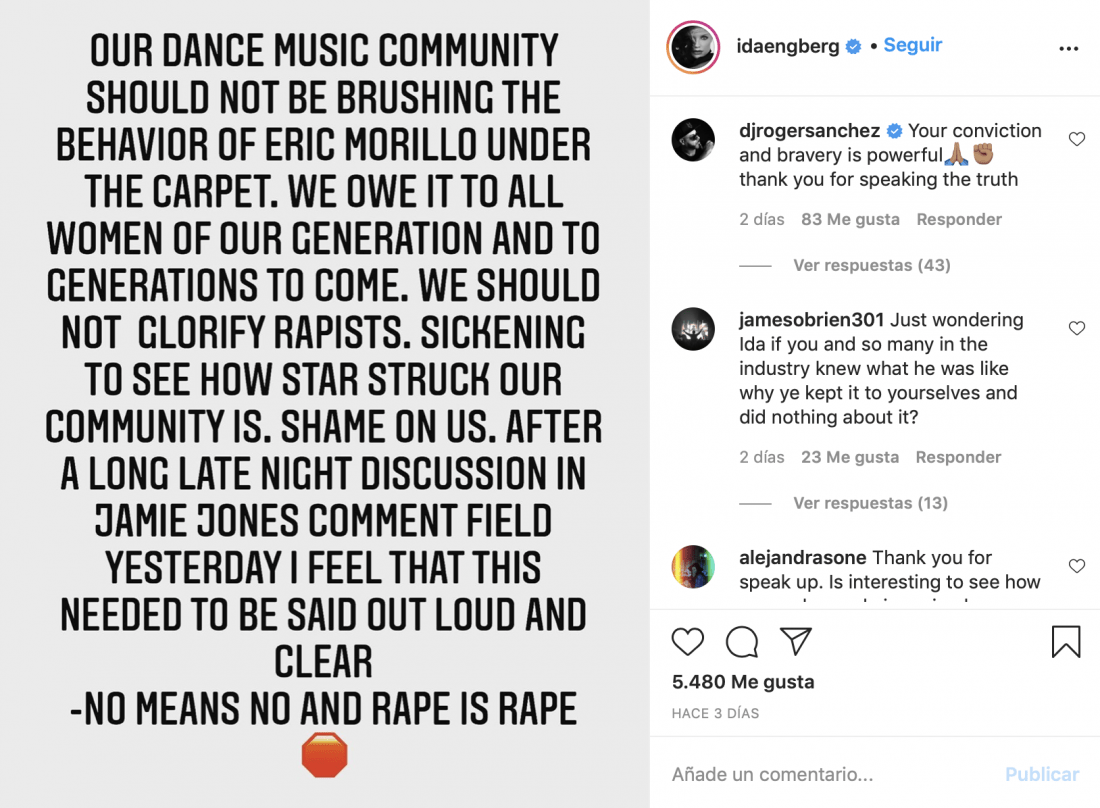Open alejandrasone's avatar
This screenshot has width=1100, height=808.
click(x=693, y=567)
